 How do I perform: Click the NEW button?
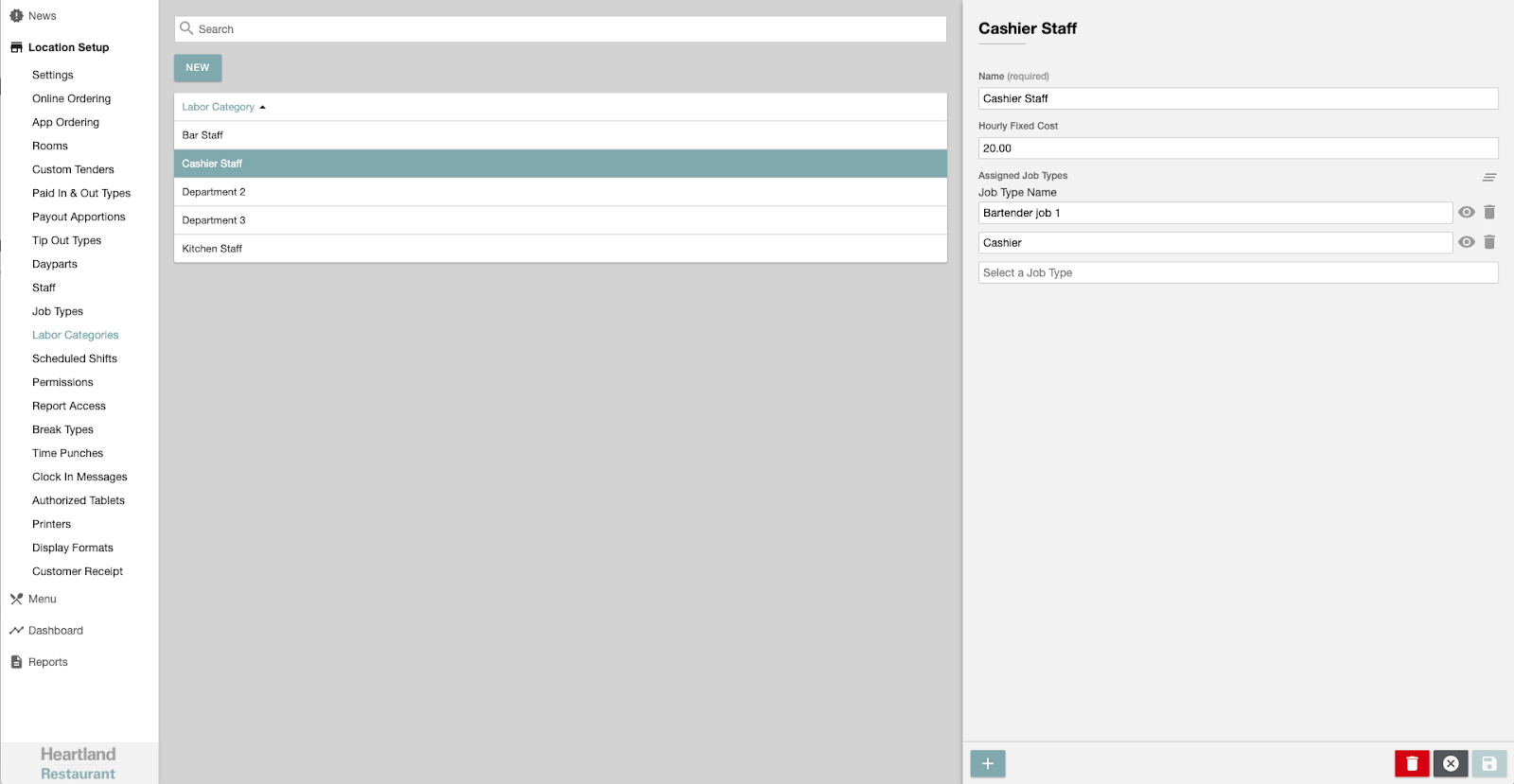point(198,68)
